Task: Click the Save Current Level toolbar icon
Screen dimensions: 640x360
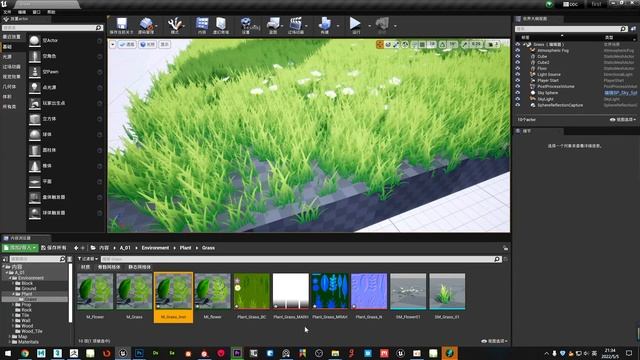Action: point(122,23)
